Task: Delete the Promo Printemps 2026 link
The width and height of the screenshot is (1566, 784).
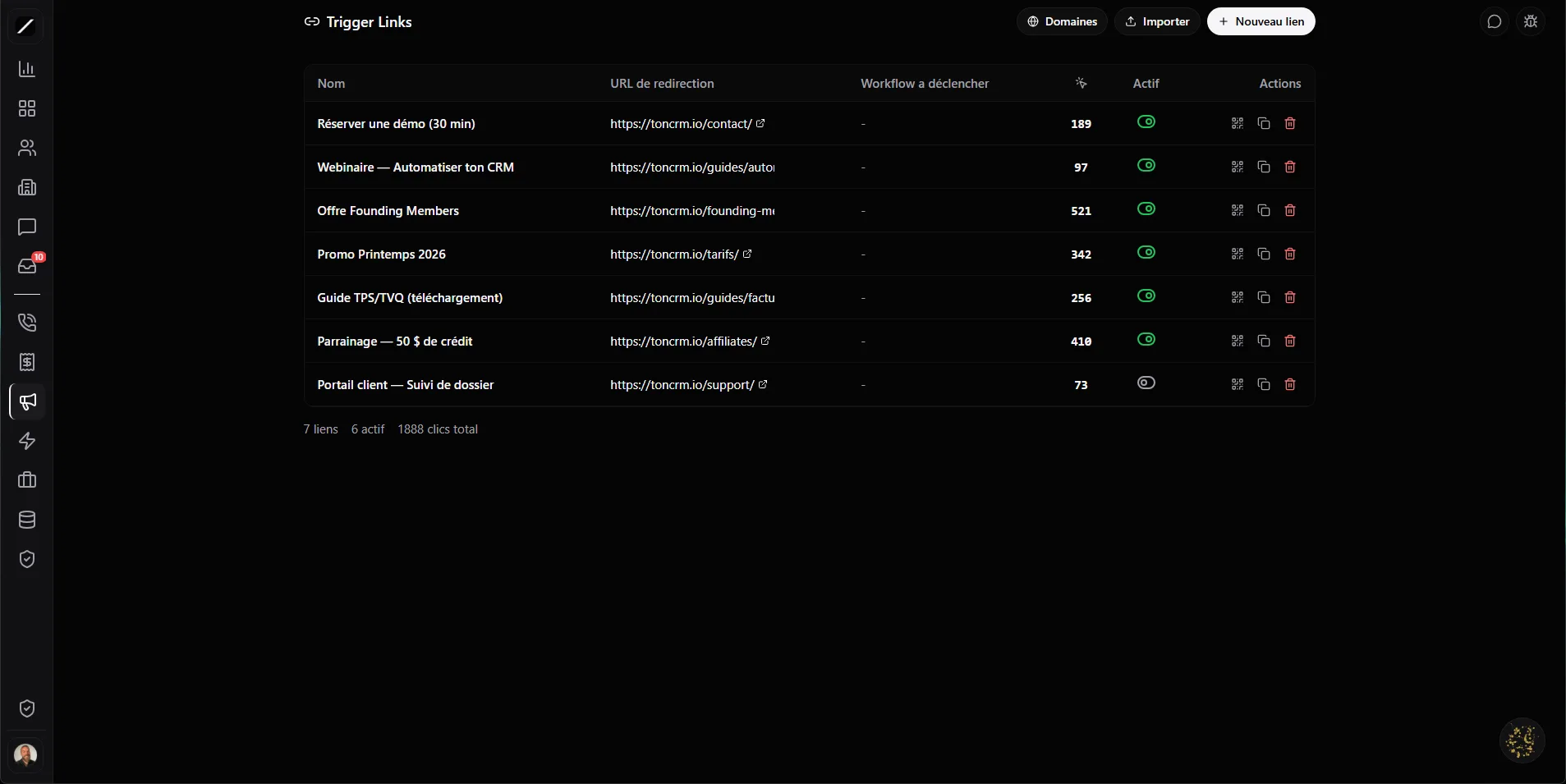Action: point(1290,254)
